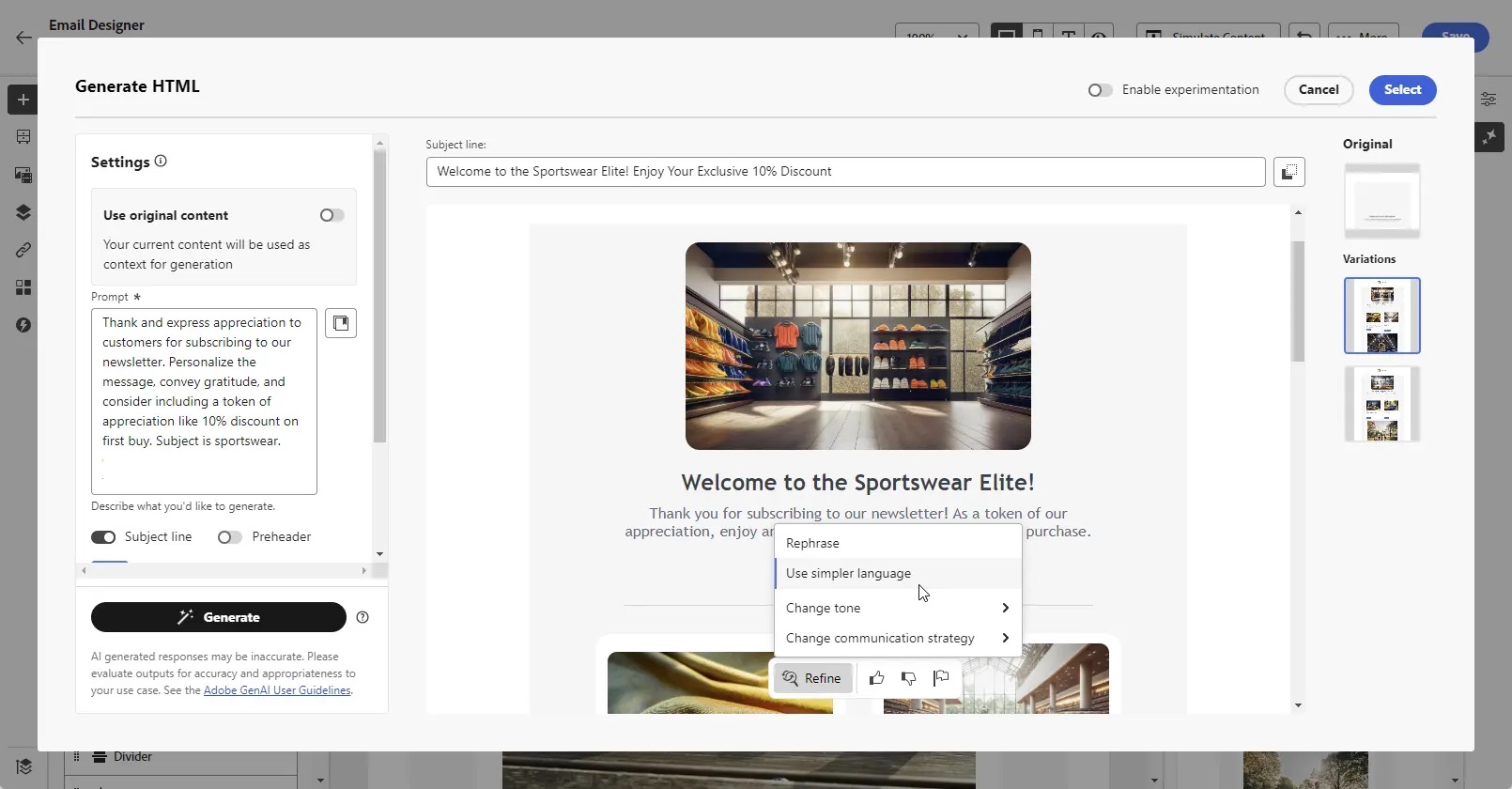Image resolution: width=1512 pixels, height=789 pixels.
Task: Click the settings horizontal scroll left arrow
Action: coord(84,570)
